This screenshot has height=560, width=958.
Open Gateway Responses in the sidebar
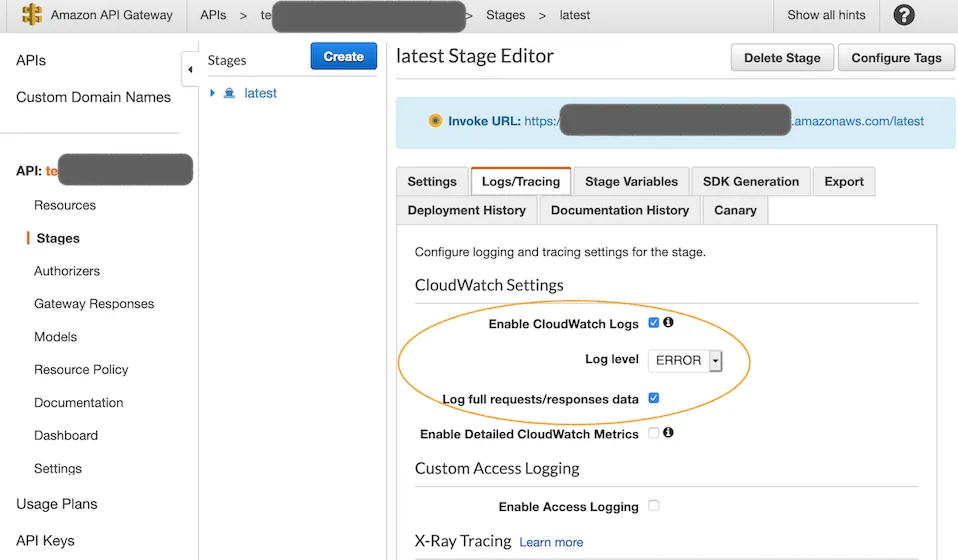pyautogui.click(x=94, y=304)
